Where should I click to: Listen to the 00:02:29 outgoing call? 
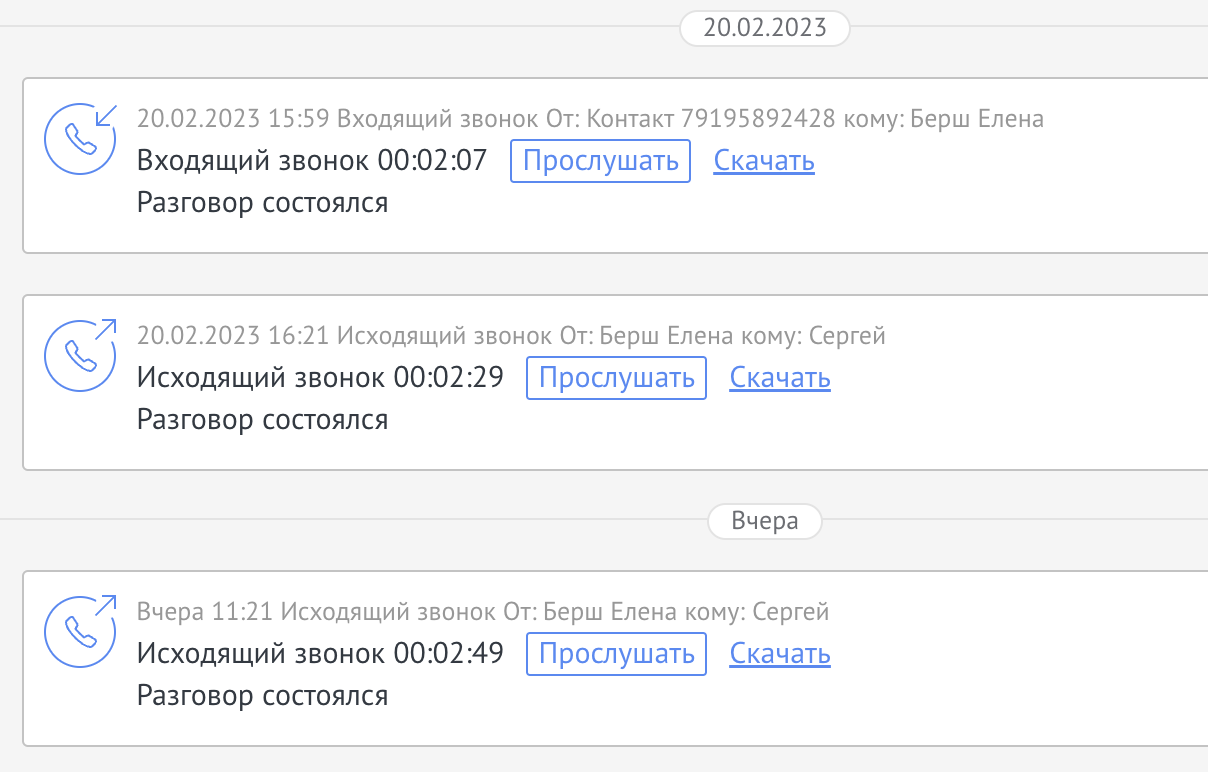pos(616,378)
